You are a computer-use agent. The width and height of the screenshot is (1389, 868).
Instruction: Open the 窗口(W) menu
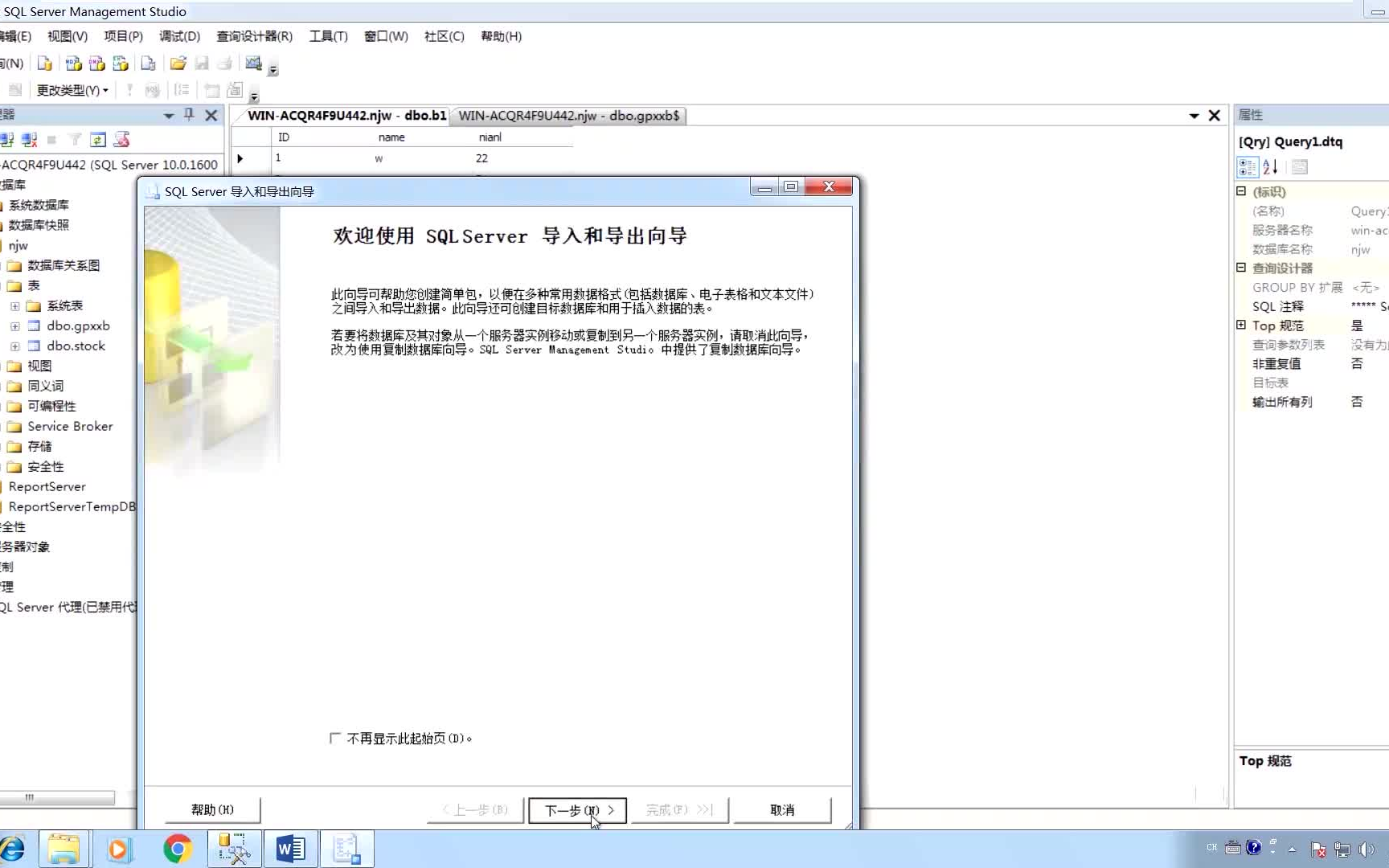(x=386, y=36)
